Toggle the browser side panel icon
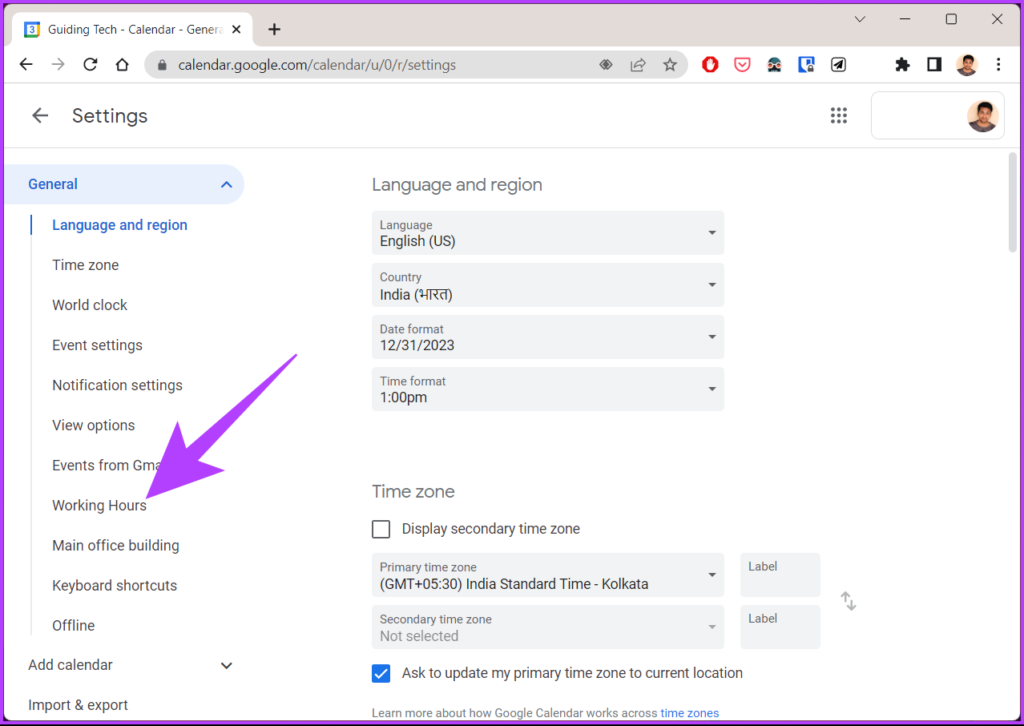This screenshot has height=726, width=1024. [x=934, y=65]
